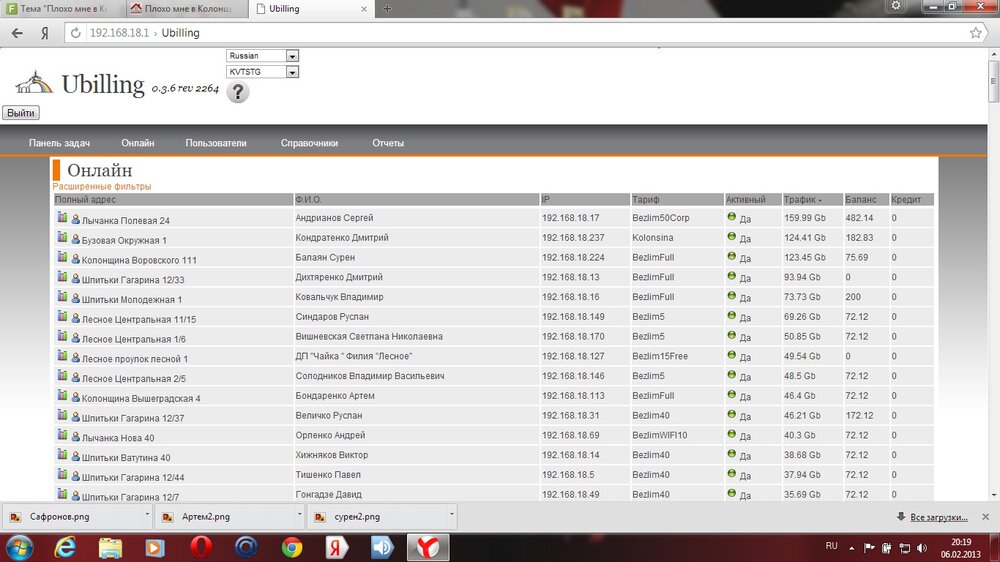Open user profile icon for Бузовая Окружная 1
Image resolution: width=1000 pixels, height=562 pixels.
pos(75,239)
